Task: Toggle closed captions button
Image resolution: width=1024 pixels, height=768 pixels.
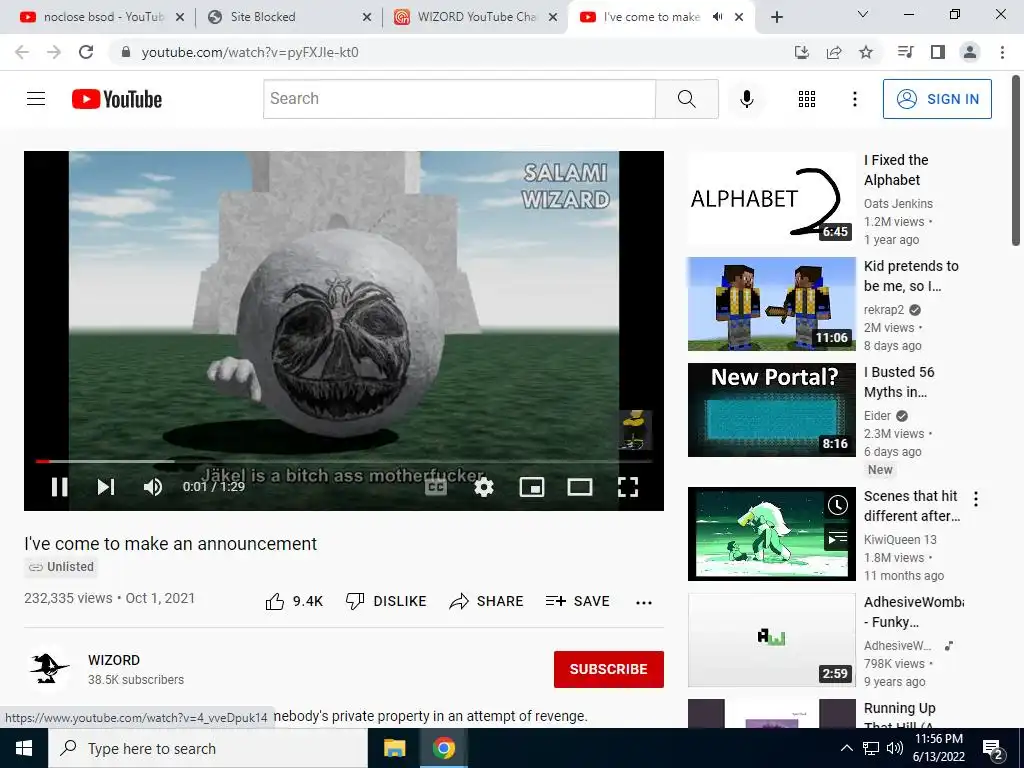Action: pyautogui.click(x=436, y=487)
